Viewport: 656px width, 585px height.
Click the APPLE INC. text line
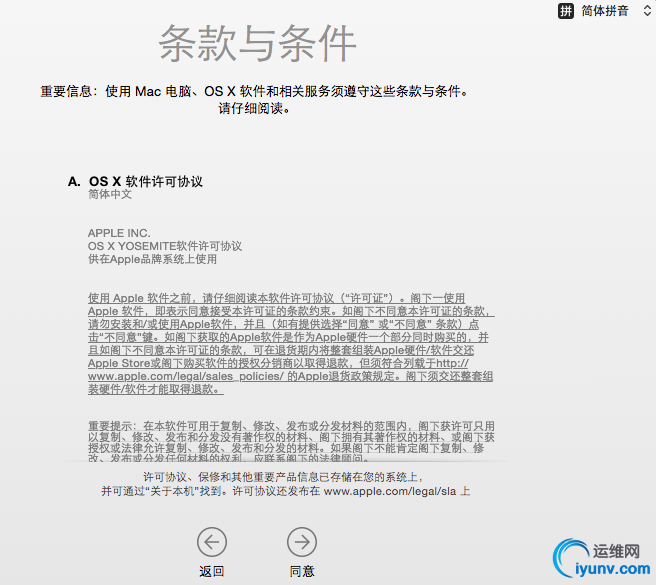coord(119,233)
